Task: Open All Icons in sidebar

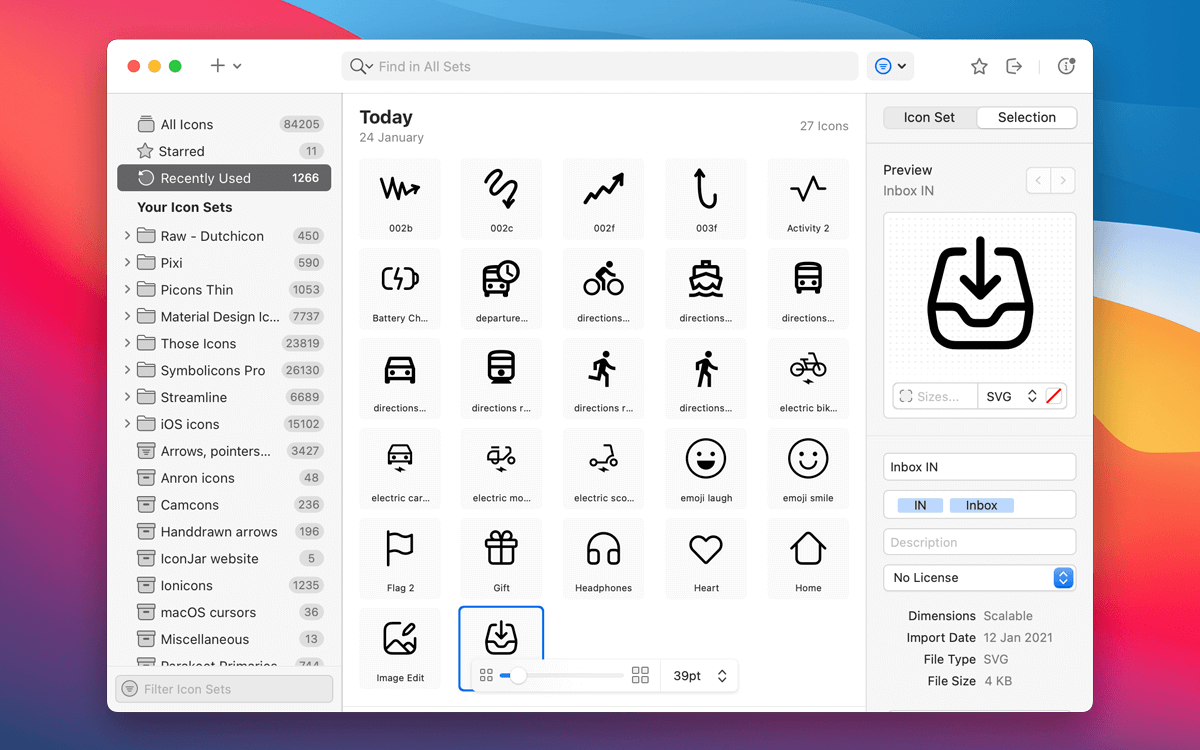Action: pos(224,124)
